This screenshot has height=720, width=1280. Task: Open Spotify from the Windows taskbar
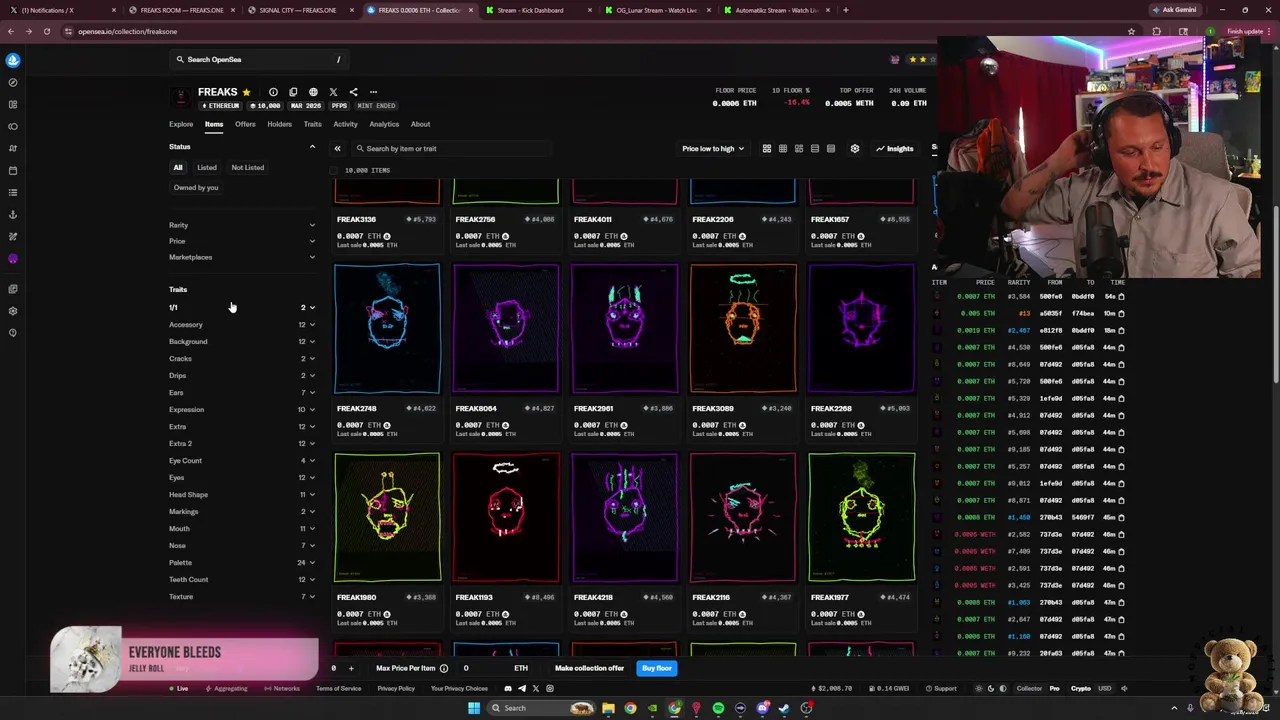(x=718, y=708)
